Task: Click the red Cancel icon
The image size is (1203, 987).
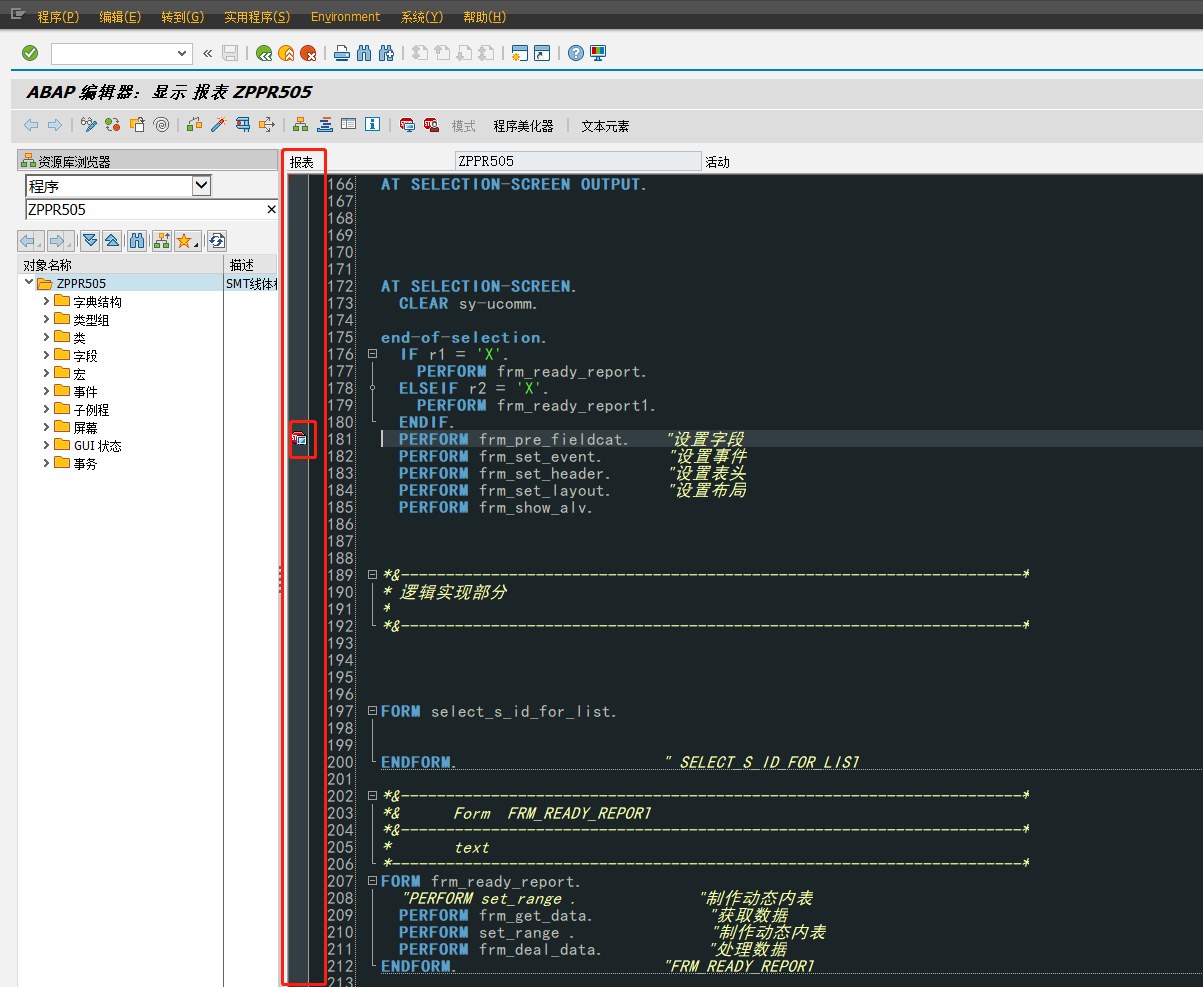Action: (x=308, y=53)
